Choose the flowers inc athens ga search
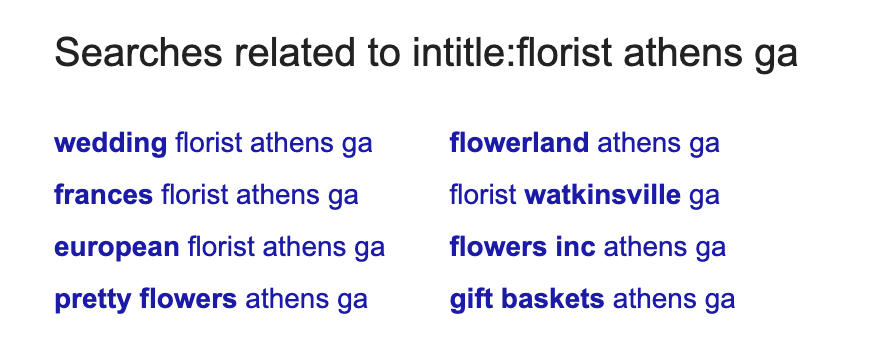The width and height of the screenshot is (892, 362). (588, 248)
